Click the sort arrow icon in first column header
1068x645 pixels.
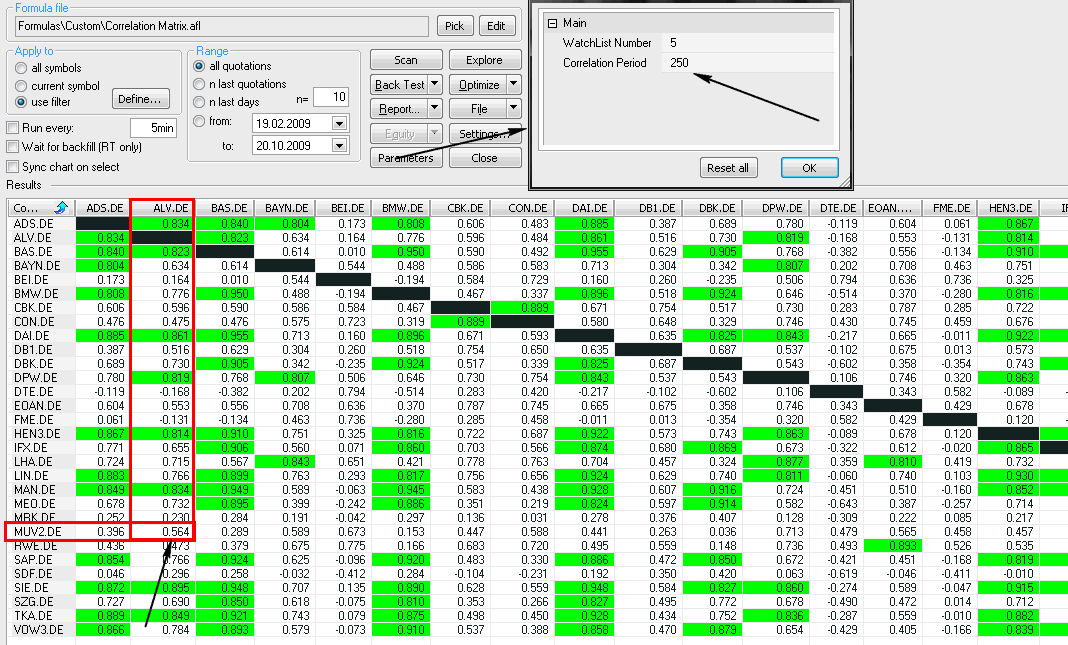(x=62, y=208)
